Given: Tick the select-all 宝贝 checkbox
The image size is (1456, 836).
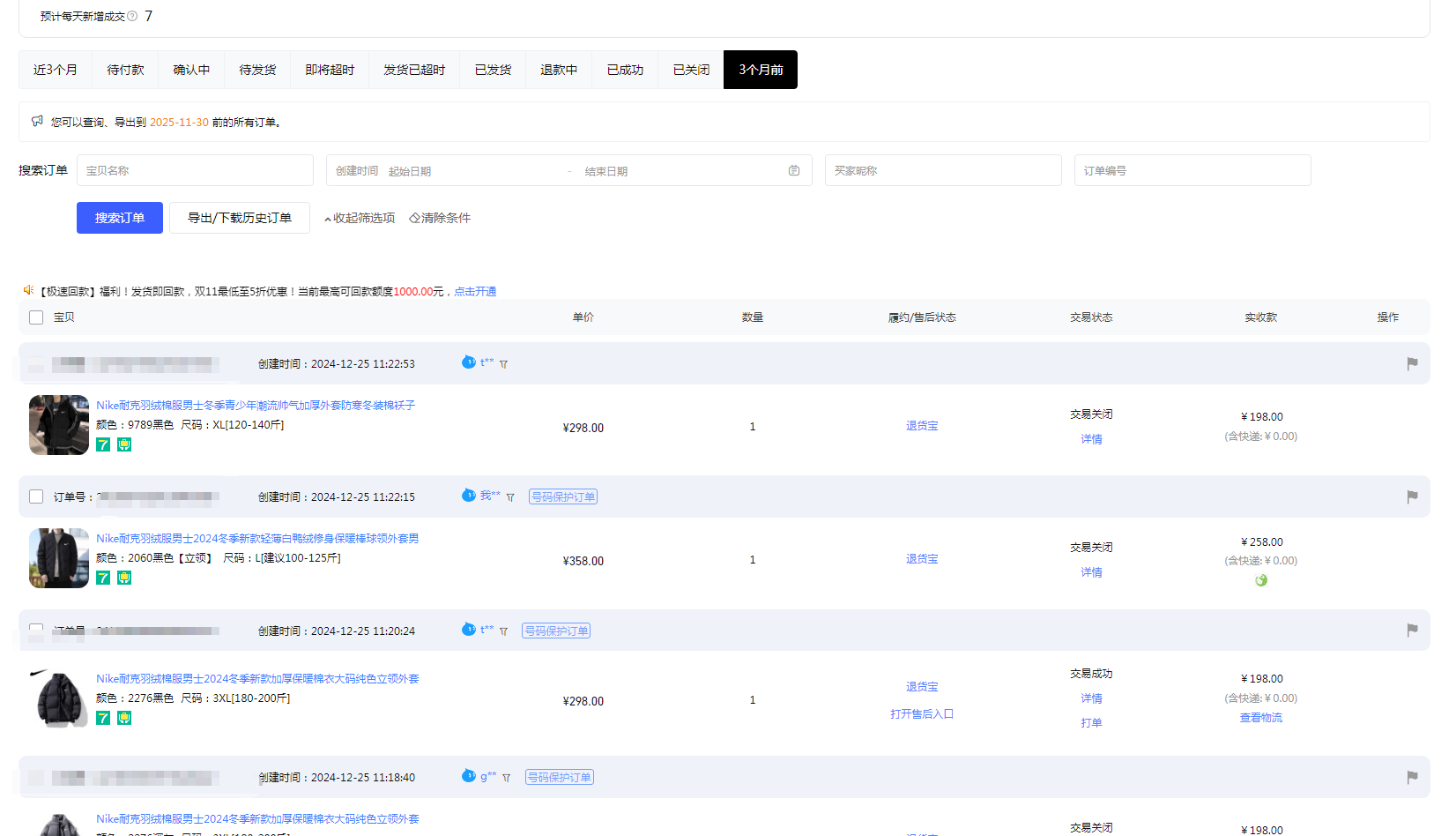Looking at the screenshot, I should pyautogui.click(x=36, y=317).
